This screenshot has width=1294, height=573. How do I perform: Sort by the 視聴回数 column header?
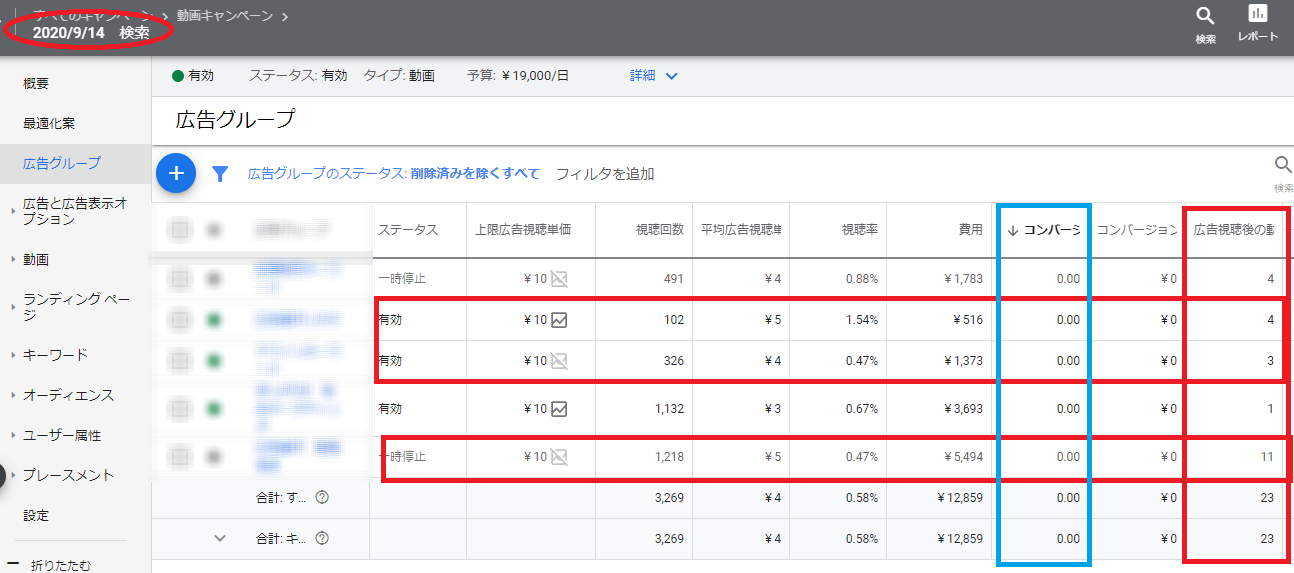pos(659,230)
